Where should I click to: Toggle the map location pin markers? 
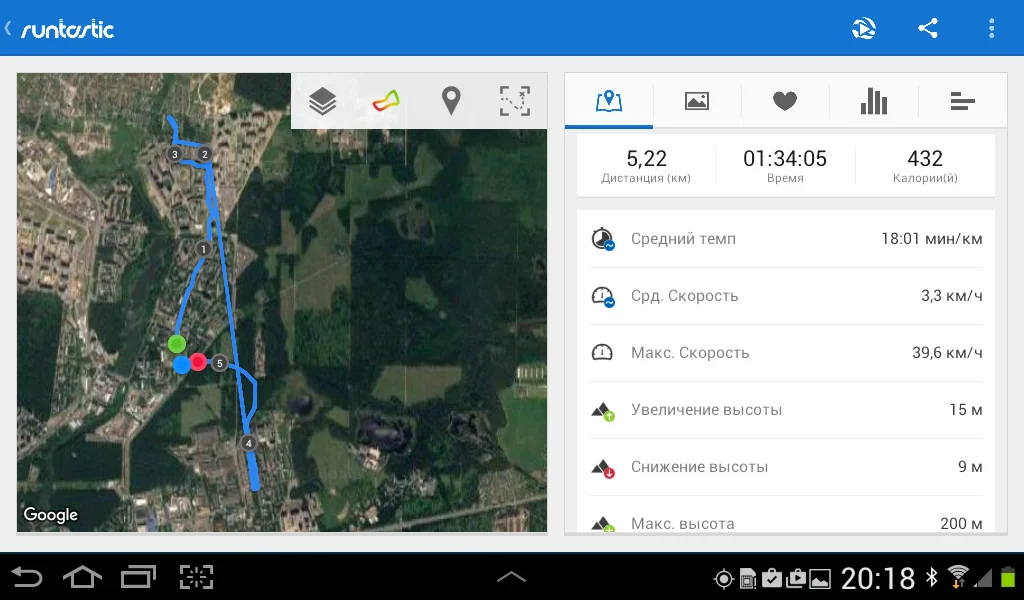(451, 101)
